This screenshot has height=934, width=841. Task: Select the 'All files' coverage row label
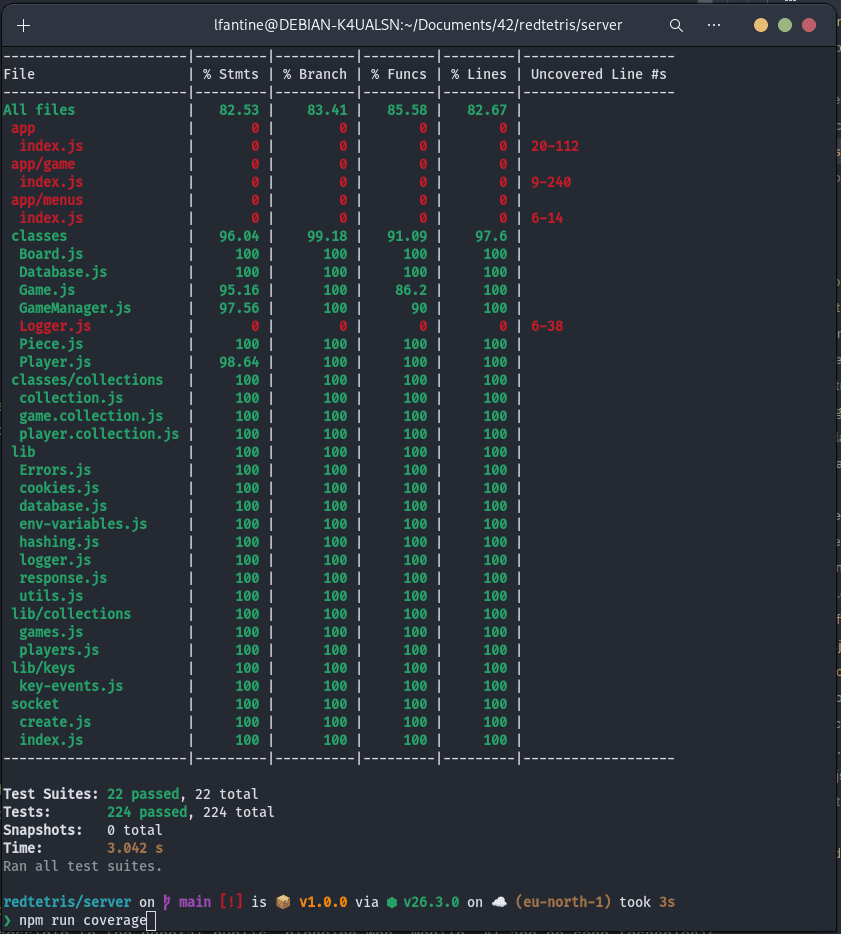coord(39,110)
